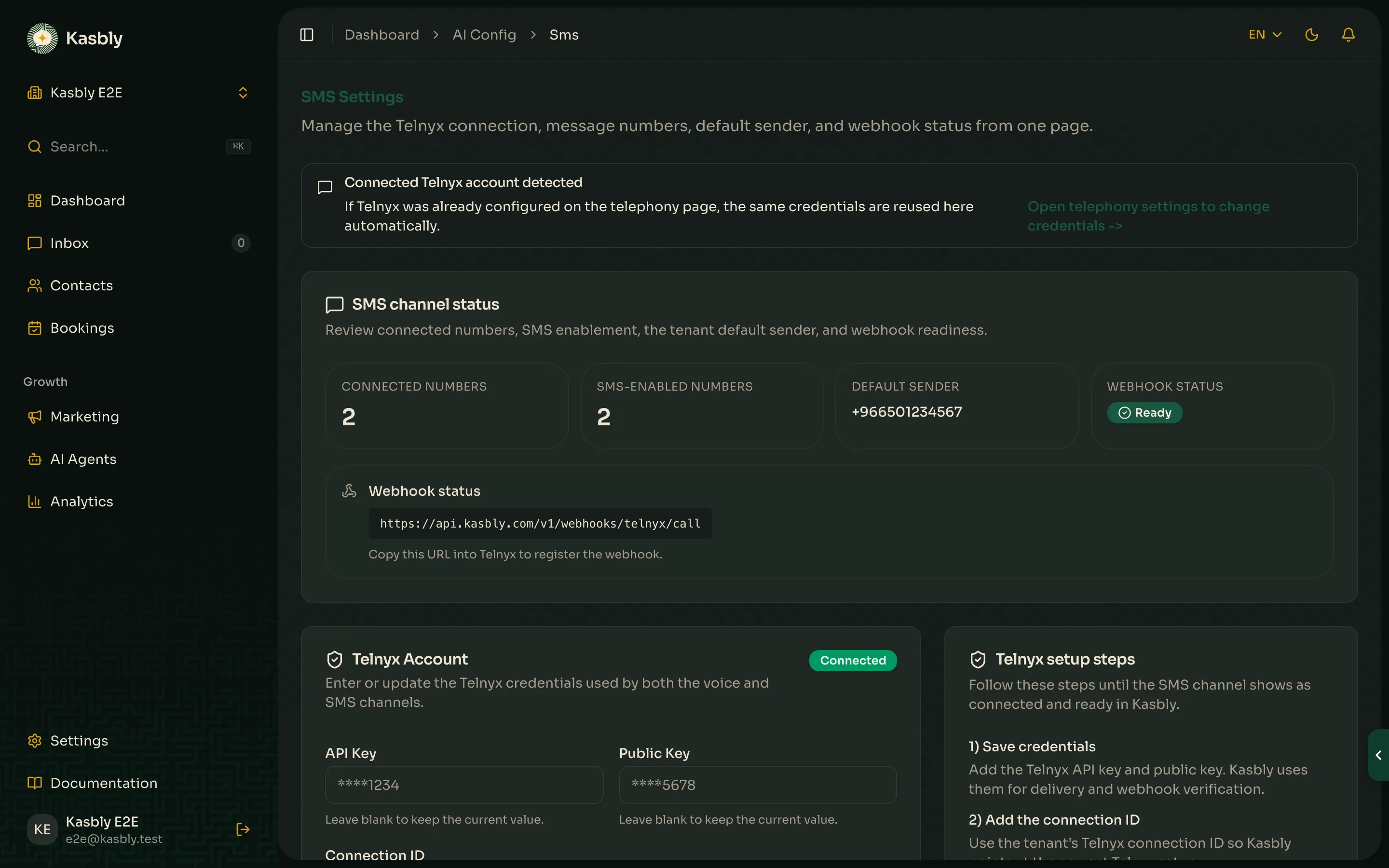Click the Dashboard breadcrumb link
The height and width of the screenshot is (868, 1389).
[x=381, y=35]
